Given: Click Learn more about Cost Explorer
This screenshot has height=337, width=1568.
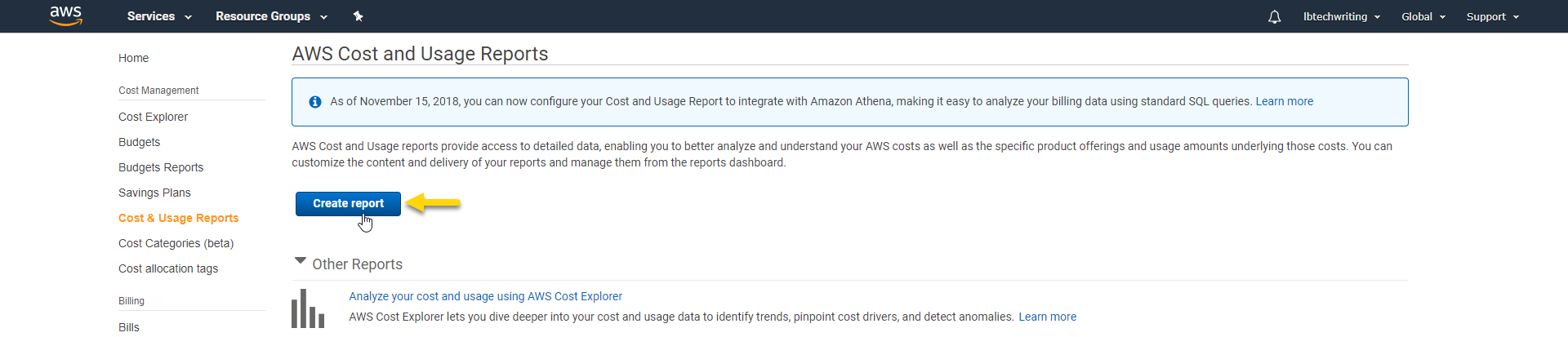Looking at the screenshot, I should click(x=1047, y=317).
